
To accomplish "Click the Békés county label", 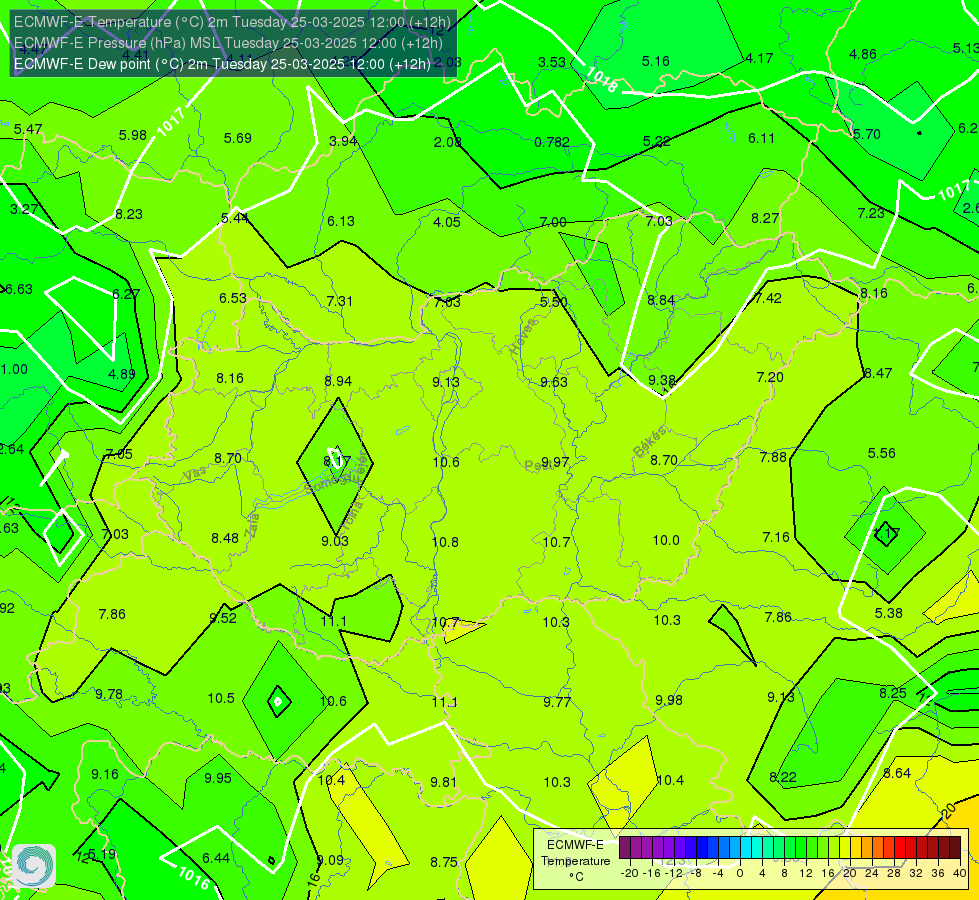I will tap(650, 442).
